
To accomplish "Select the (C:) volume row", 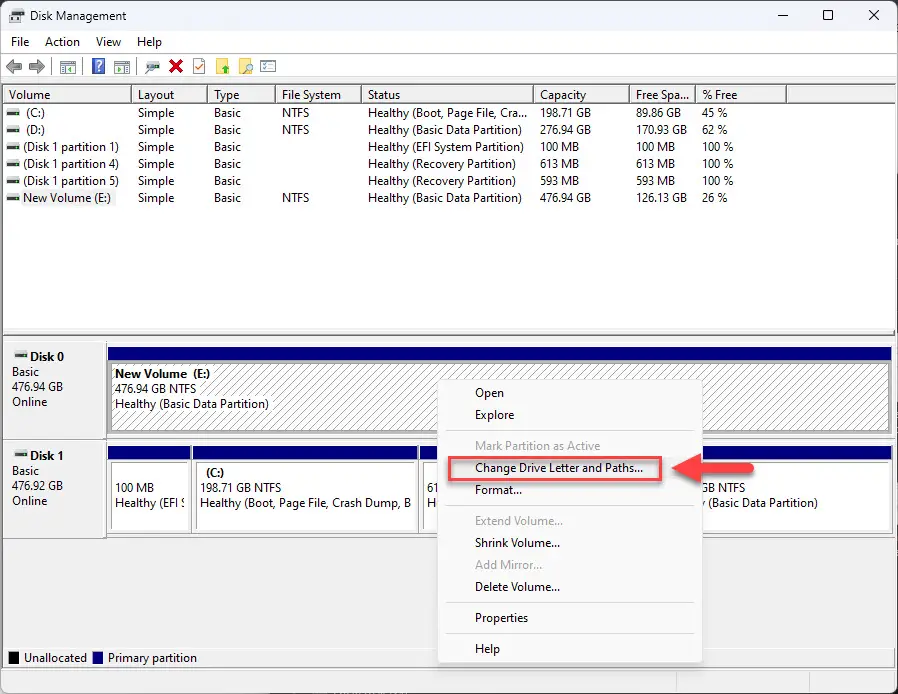I will [x=395, y=113].
